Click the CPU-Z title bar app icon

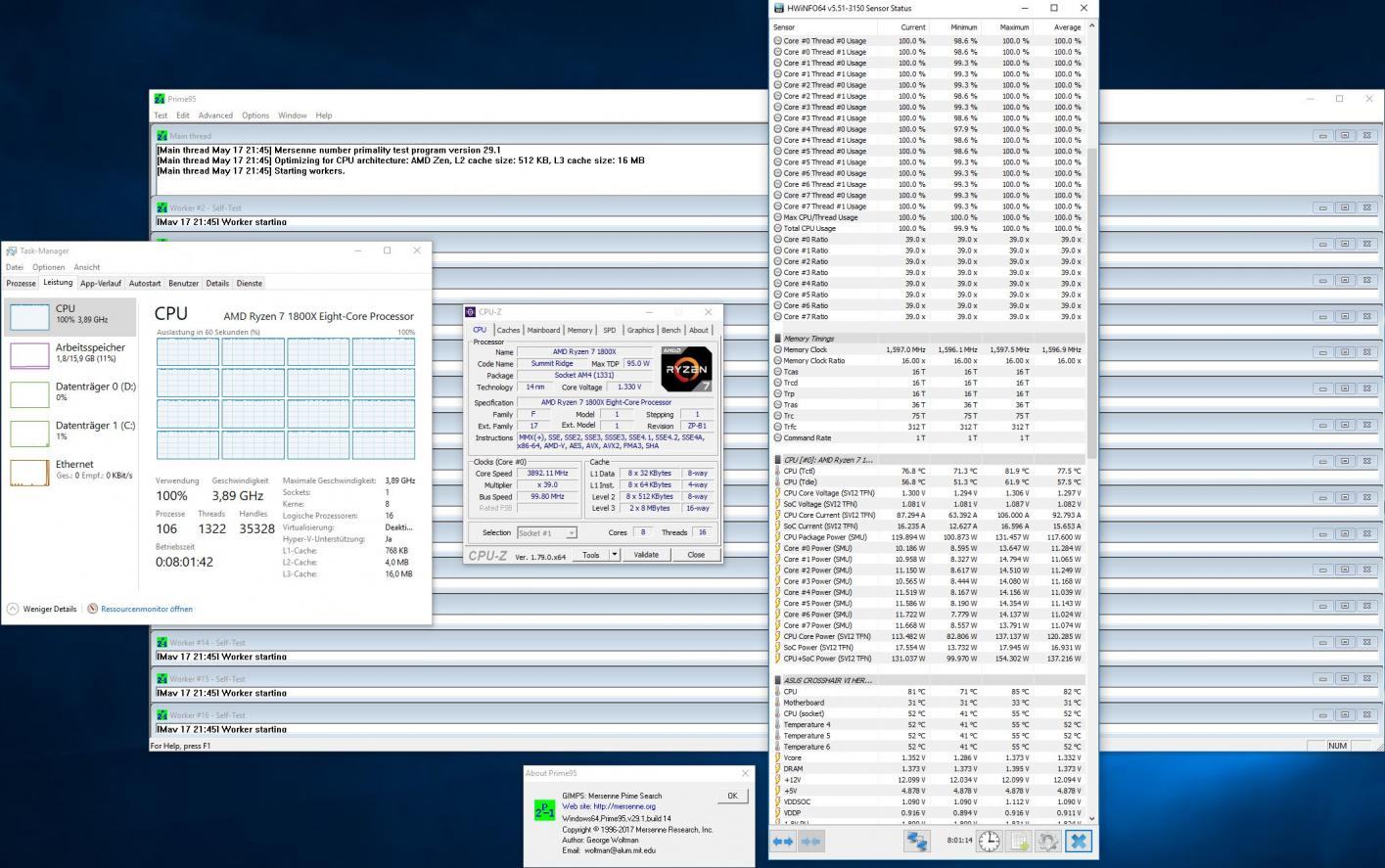471,312
